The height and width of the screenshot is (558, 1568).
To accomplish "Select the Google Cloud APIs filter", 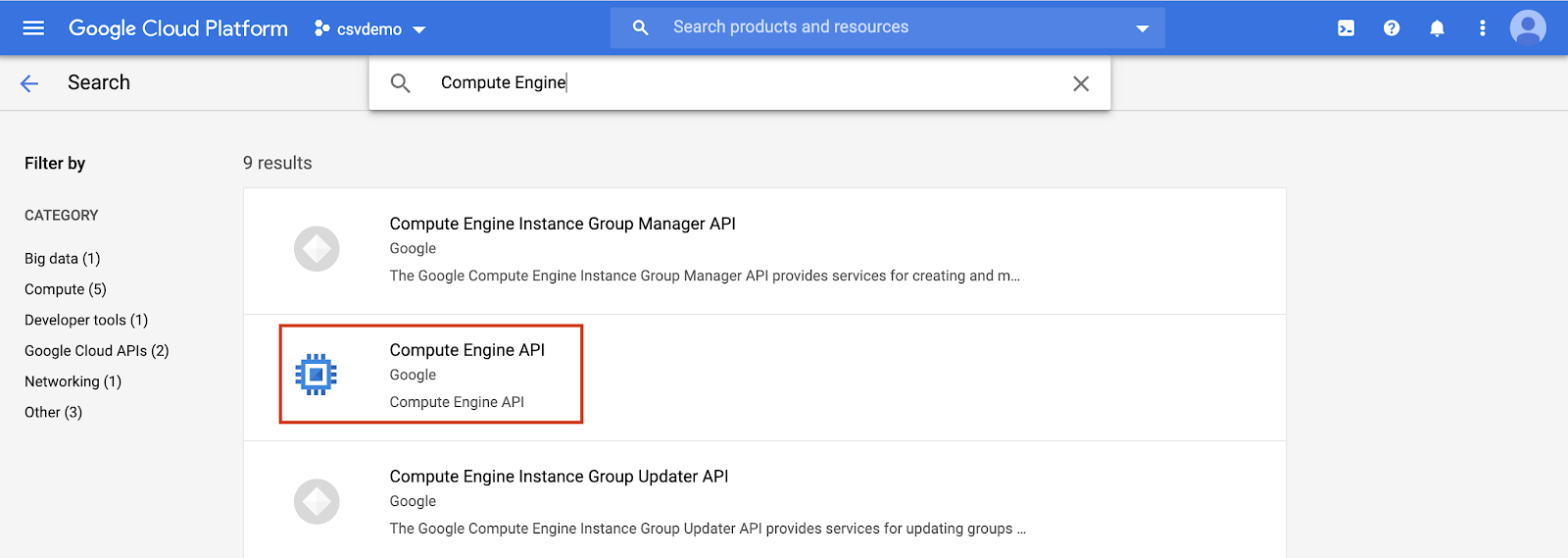I will [96, 351].
